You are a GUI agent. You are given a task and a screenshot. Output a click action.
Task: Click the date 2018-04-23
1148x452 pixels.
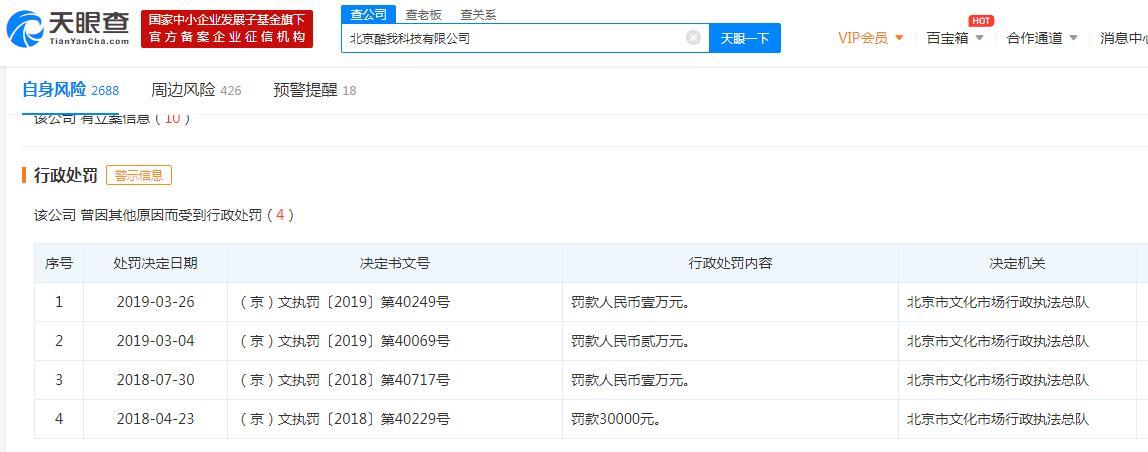(155, 419)
